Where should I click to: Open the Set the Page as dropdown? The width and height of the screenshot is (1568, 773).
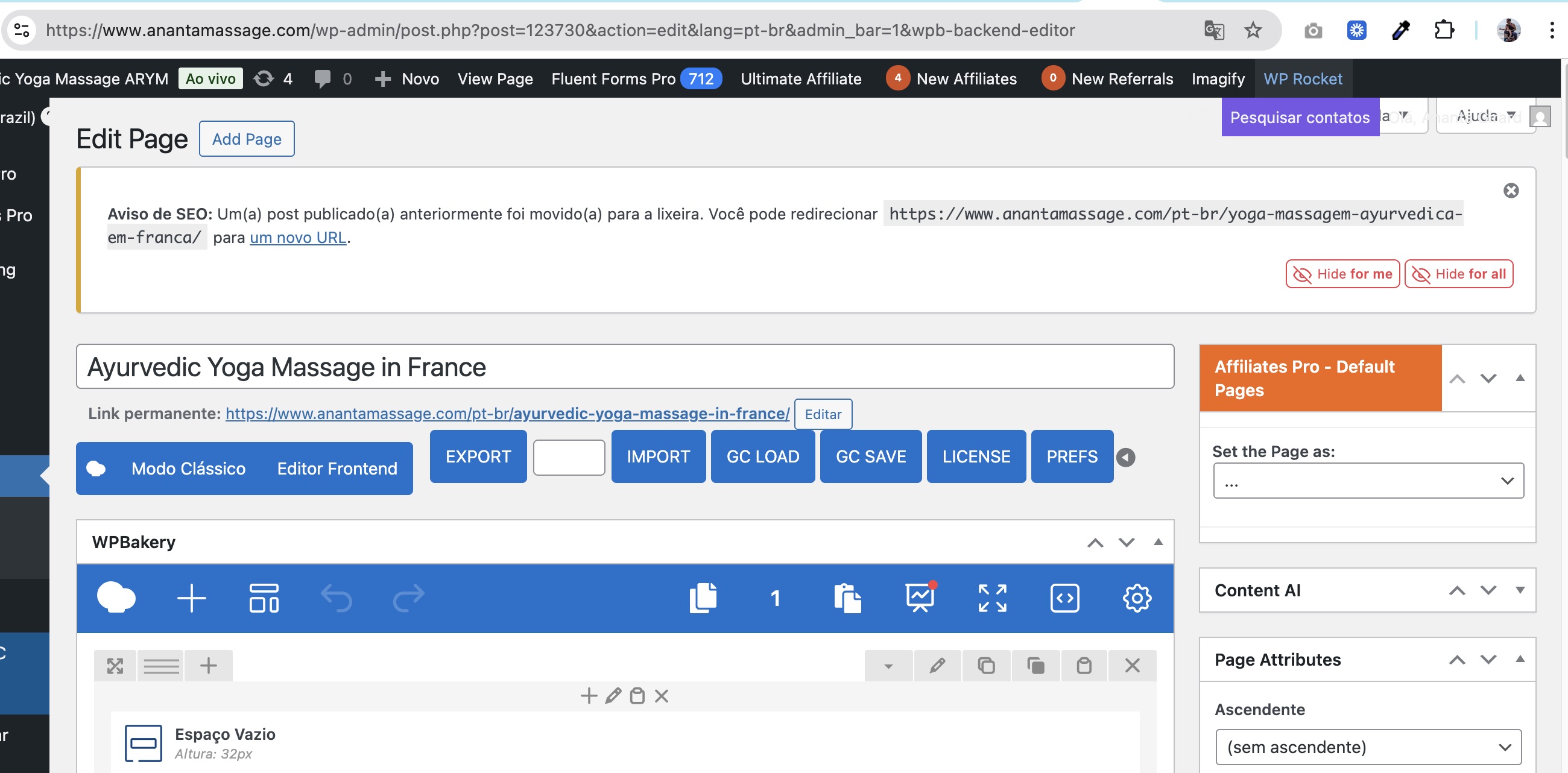click(x=1368, y=481)
